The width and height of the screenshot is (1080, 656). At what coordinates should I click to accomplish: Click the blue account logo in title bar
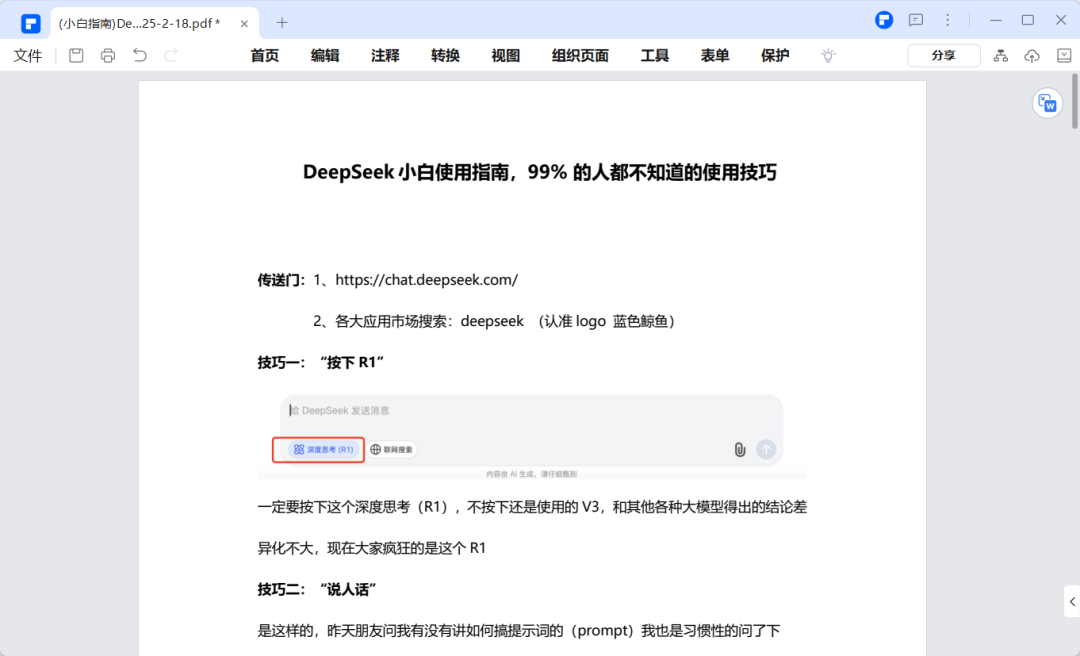pos(884,20)
